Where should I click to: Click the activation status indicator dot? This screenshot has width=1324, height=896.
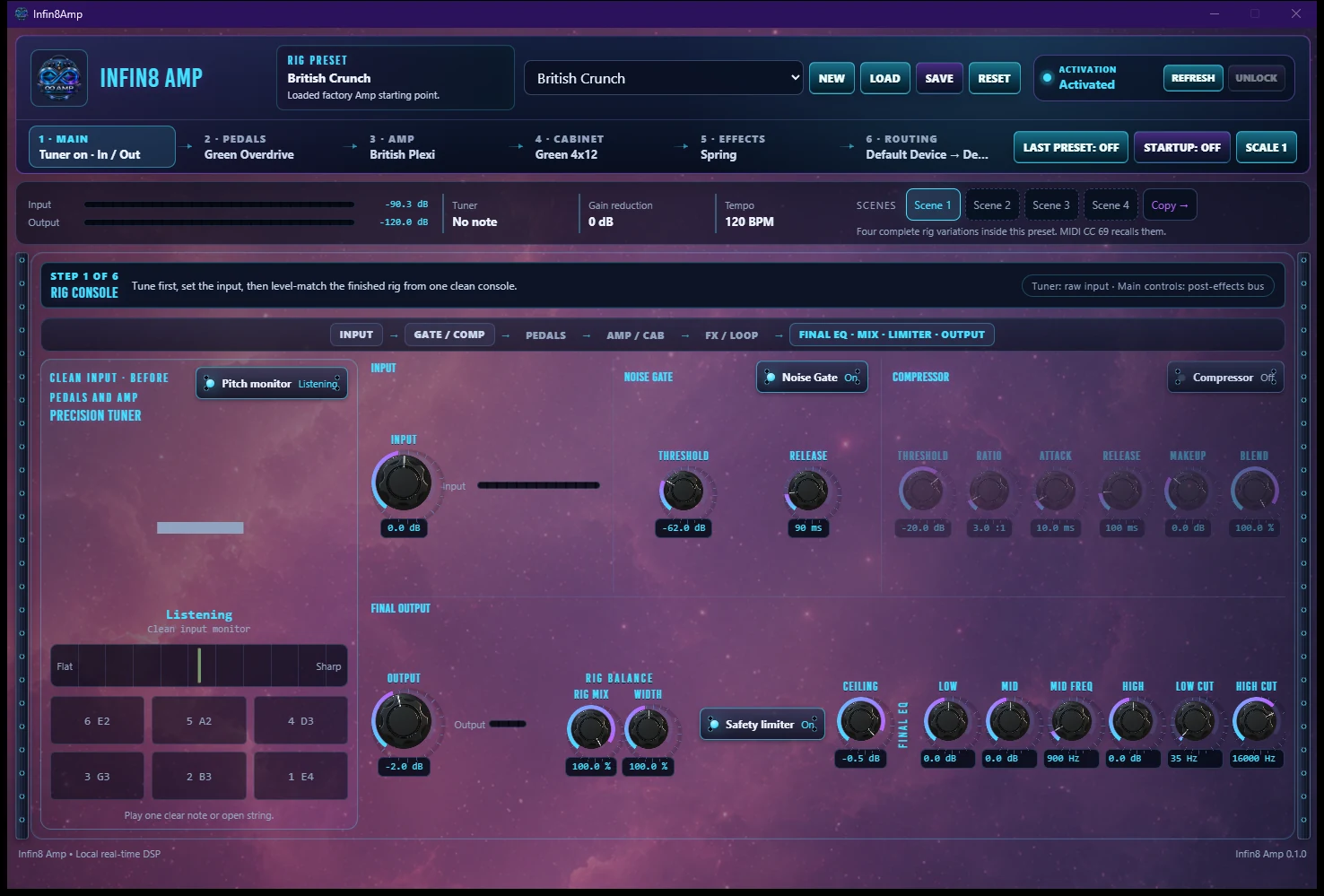1047,78
